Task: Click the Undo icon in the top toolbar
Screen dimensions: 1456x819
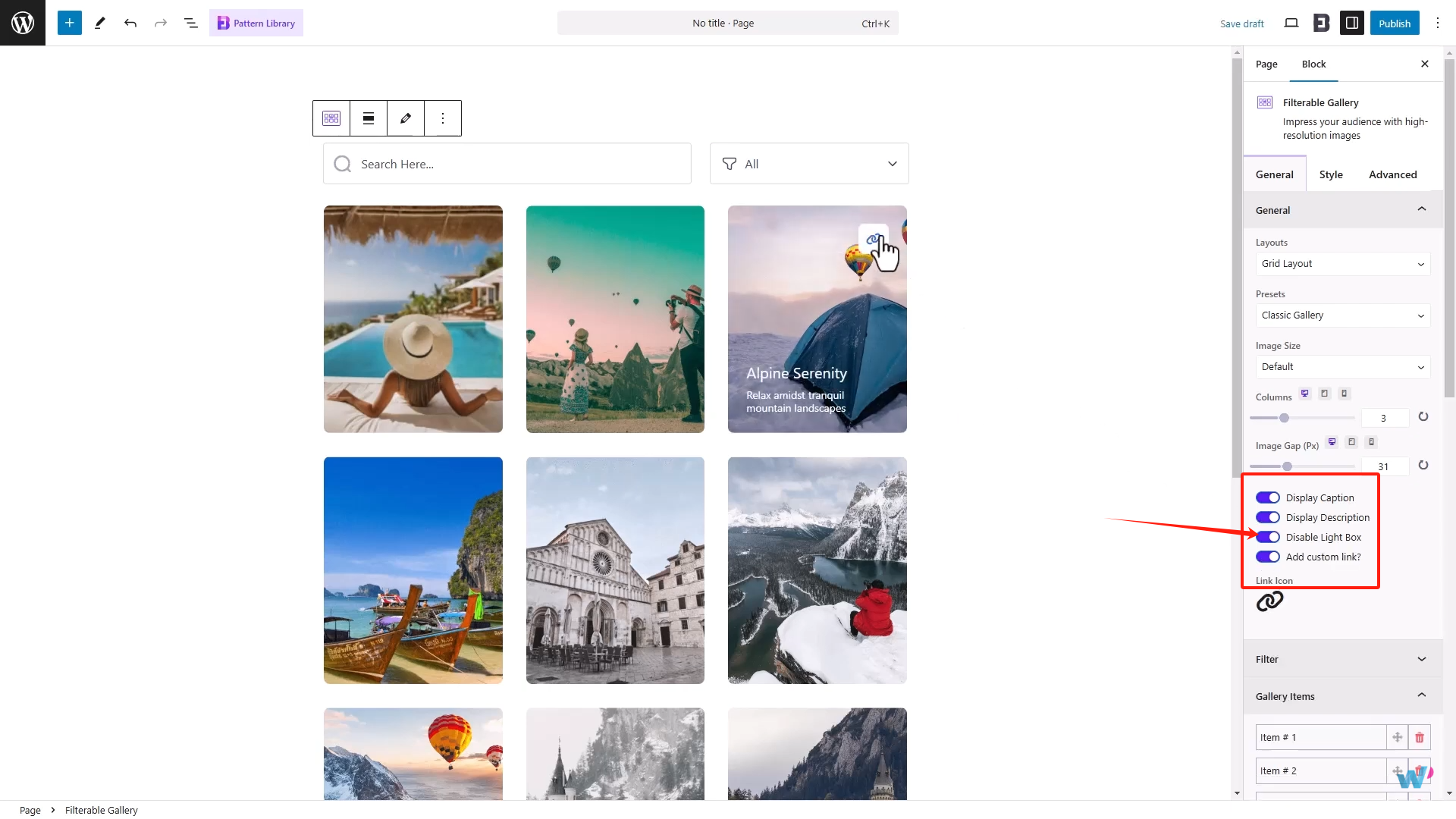Action: coord(130,23)
